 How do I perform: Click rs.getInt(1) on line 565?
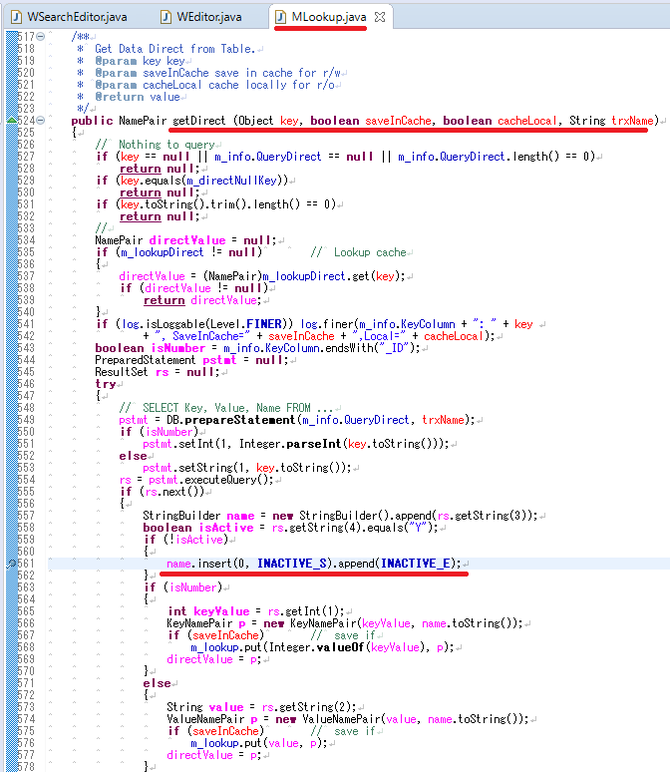305,611
